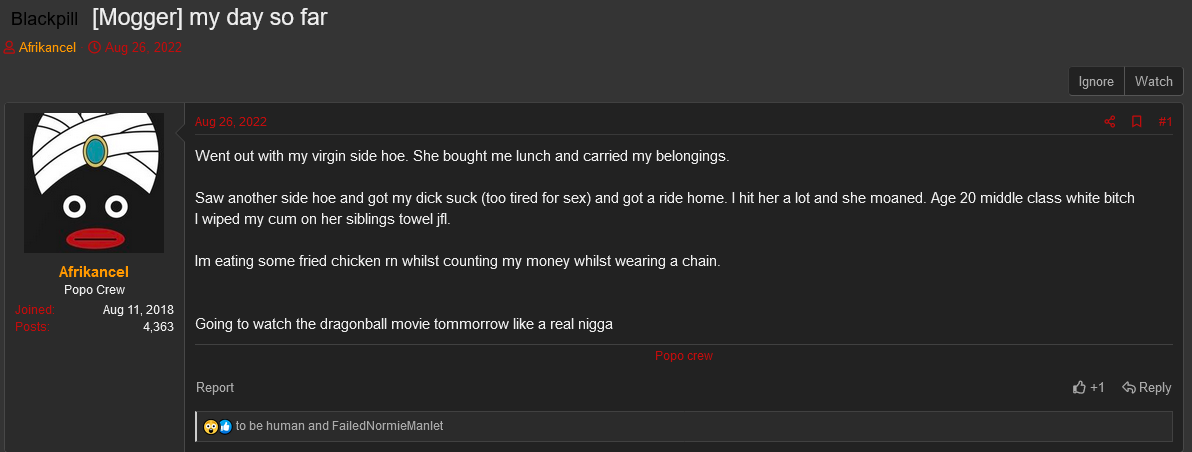The height and width of the screenshot is (452, 1192).
Task: Open the poster's avatar image
Action: point(94,183)
